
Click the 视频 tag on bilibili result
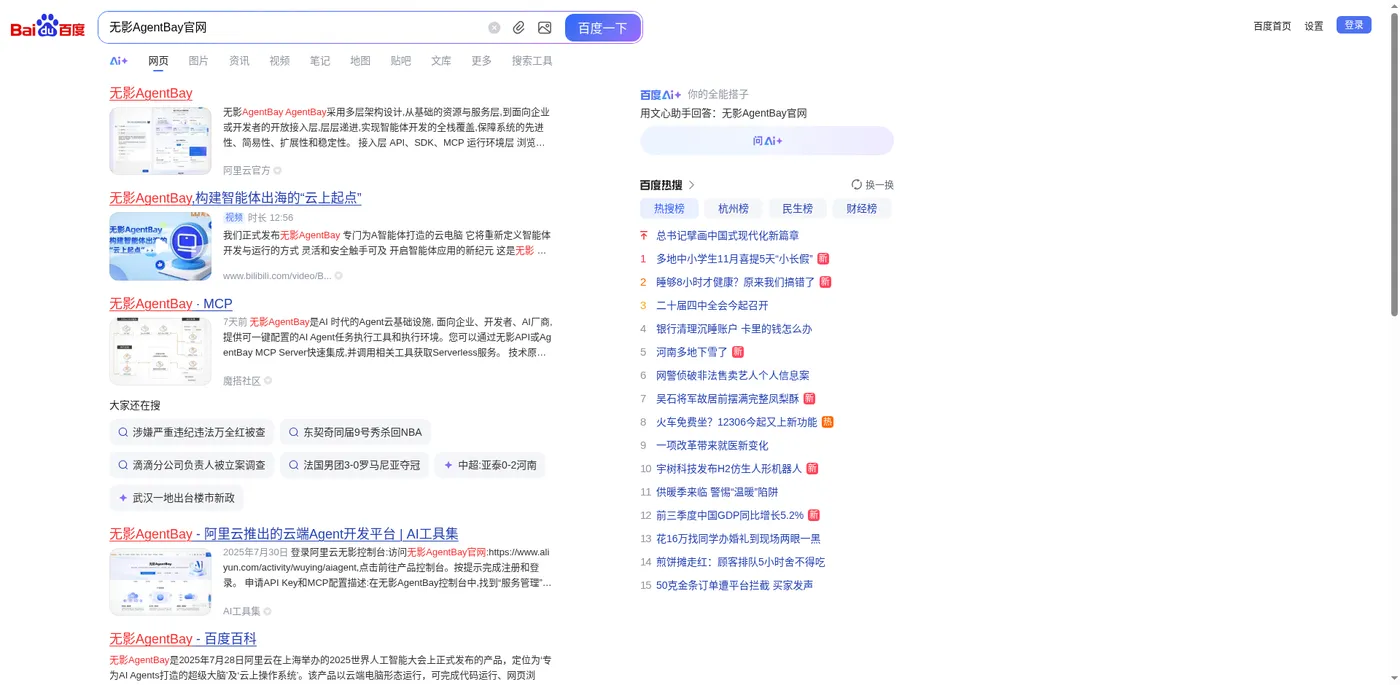click(234, 217)
